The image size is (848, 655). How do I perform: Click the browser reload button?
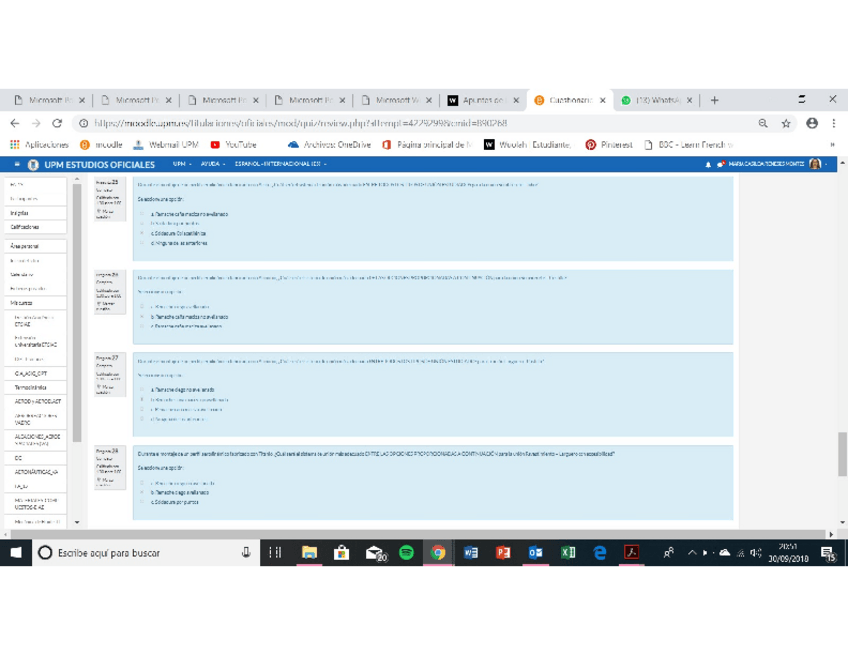pos(57,123)
